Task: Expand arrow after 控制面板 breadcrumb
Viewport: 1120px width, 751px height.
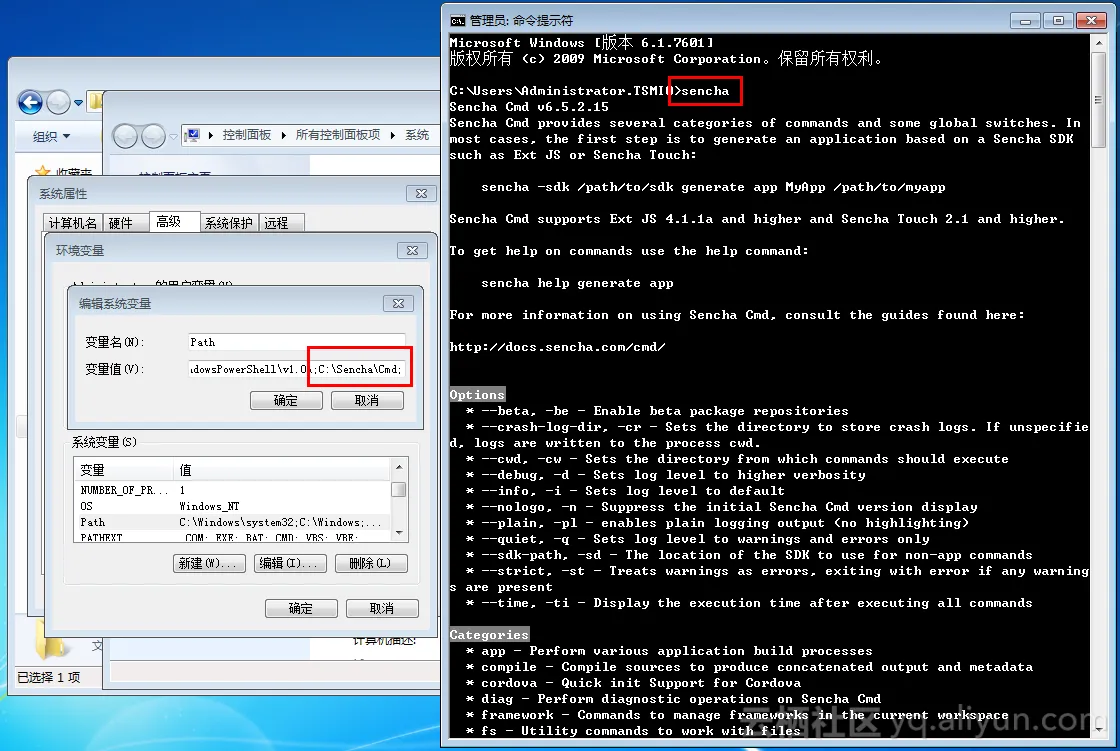Action: click(x=284, y=135)
